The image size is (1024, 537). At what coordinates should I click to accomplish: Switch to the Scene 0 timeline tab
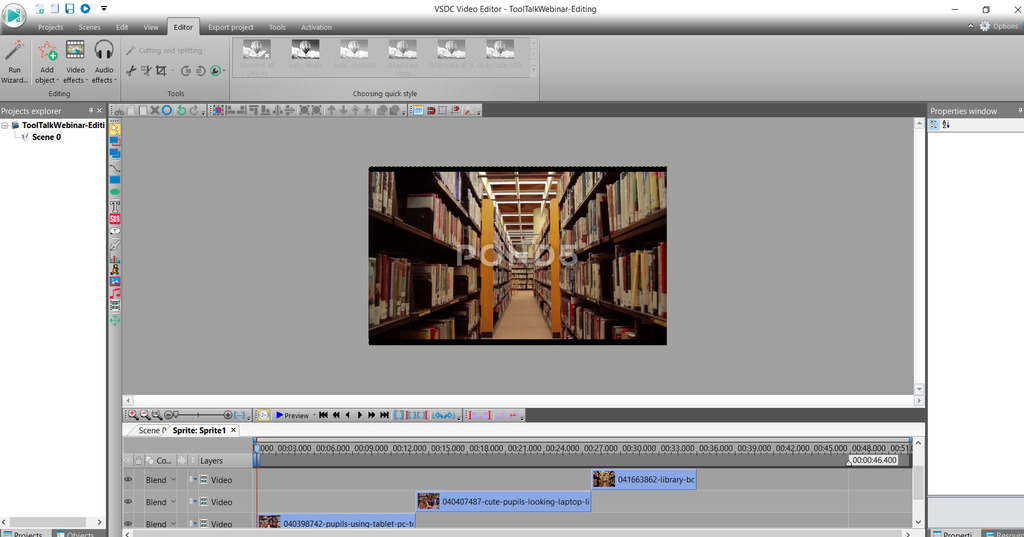(x=151, y=430)
